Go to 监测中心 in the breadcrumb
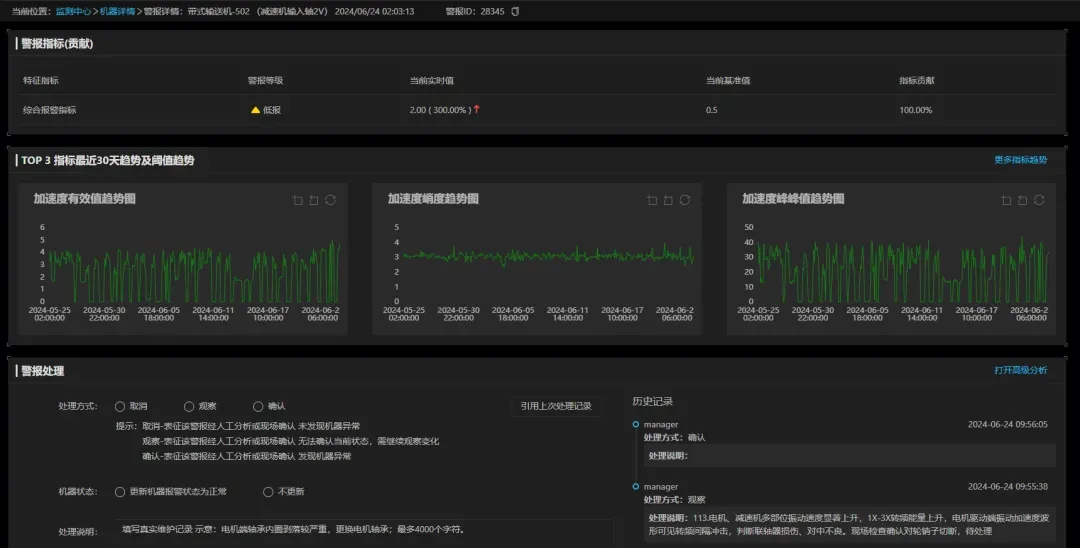Viewport: 1080px width, 548px height. [71, 11]
